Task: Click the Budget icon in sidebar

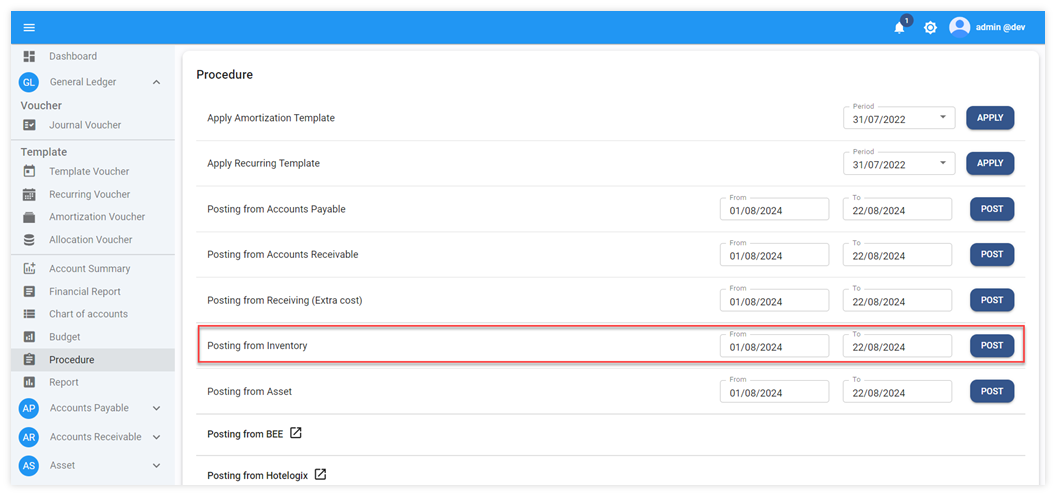Action: [29, 337]
